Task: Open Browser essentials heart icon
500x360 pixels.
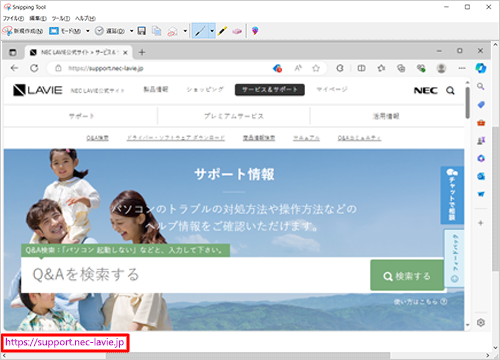Action: click(421, 68)
